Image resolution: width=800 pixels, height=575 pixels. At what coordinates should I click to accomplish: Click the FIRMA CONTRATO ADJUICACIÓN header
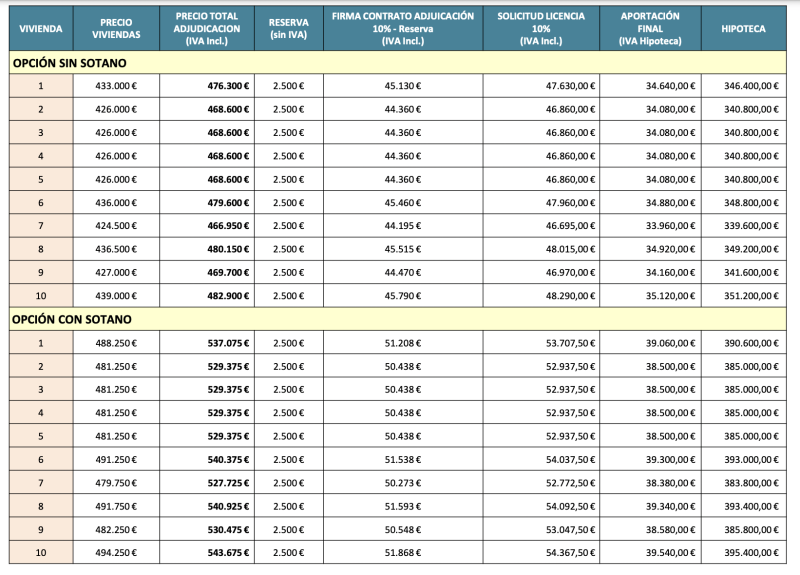click(403, 29)
